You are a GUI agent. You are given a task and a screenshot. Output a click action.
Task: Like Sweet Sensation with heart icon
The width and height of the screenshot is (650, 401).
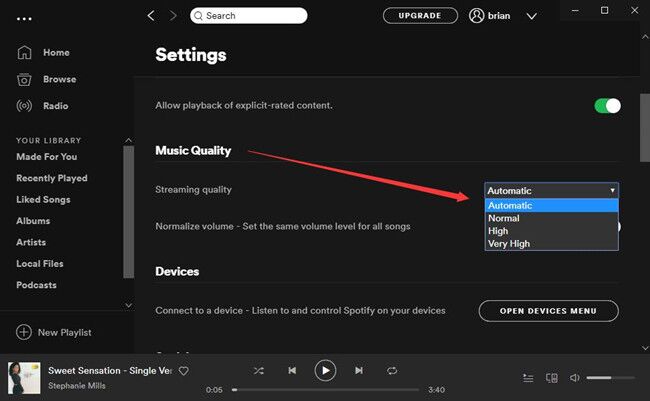[184, 371]
